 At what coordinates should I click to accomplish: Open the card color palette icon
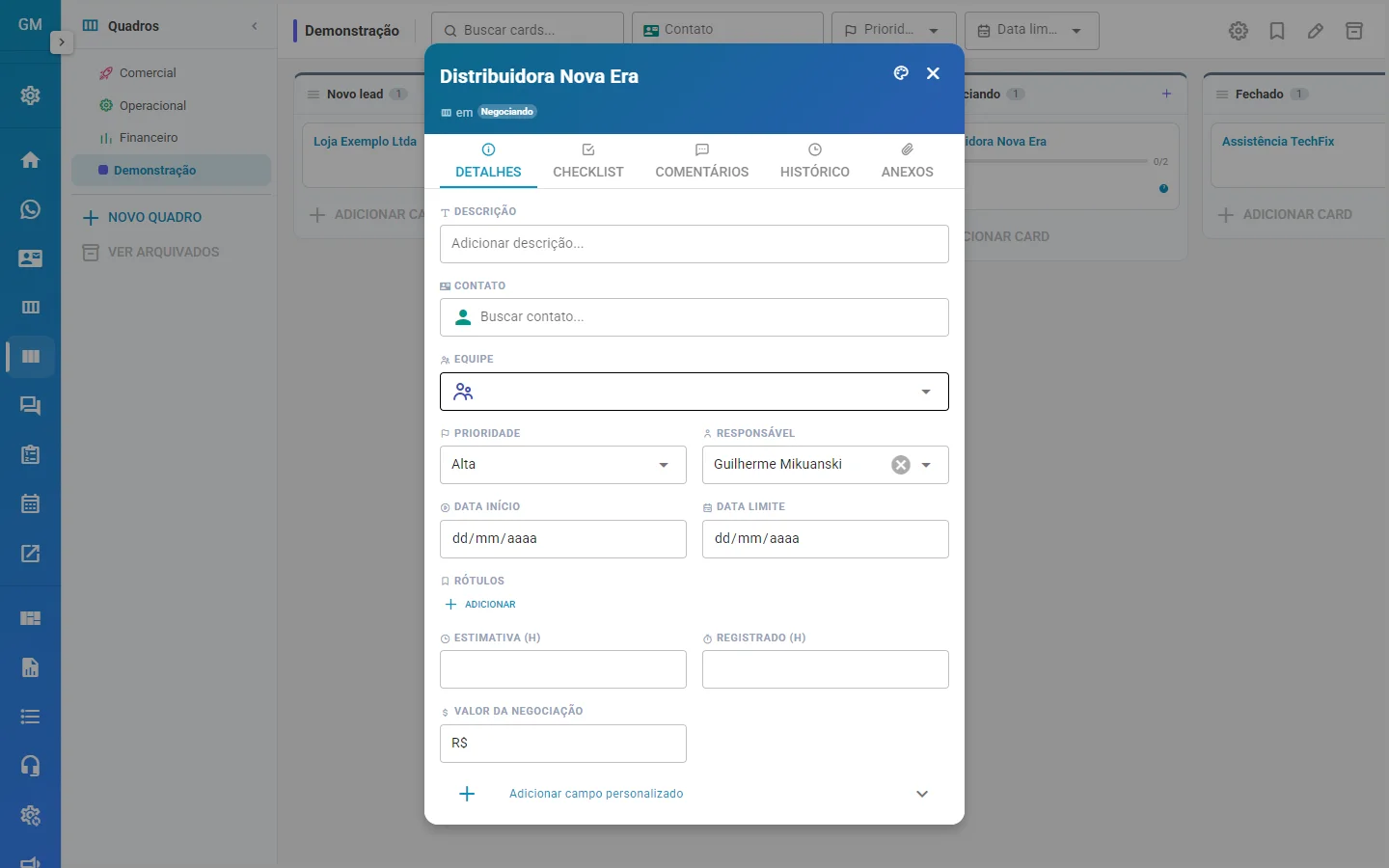tap(901, 73)
